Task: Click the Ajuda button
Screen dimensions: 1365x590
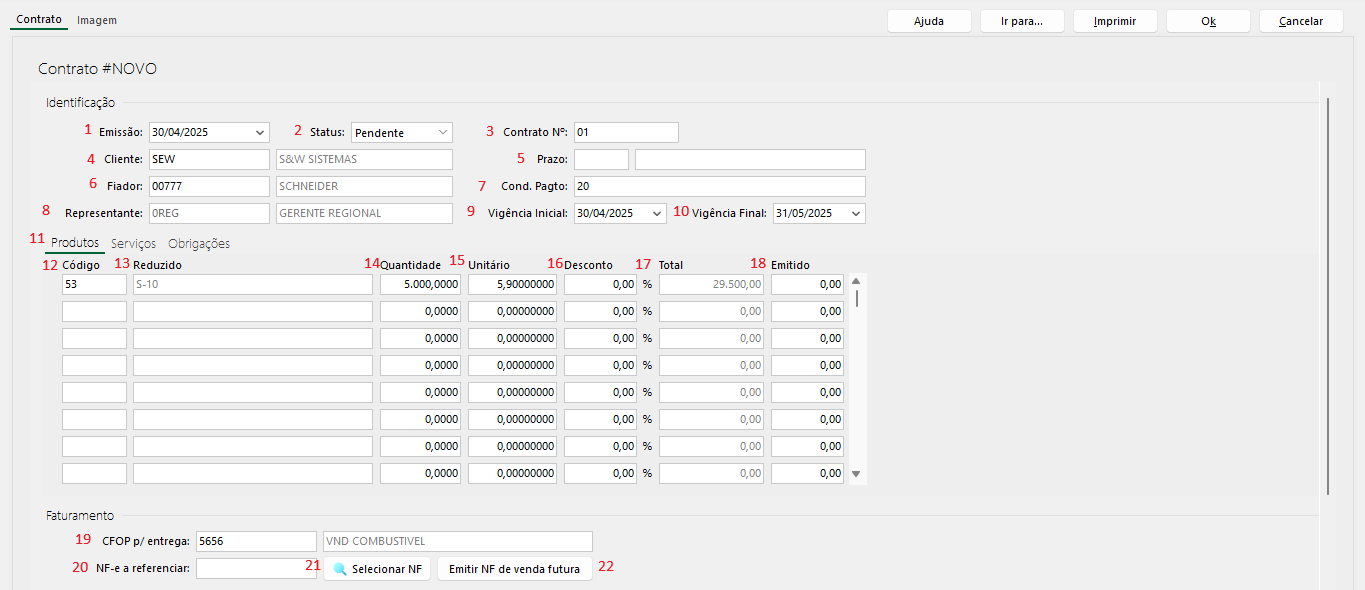Action: click(x=929, y=21)
